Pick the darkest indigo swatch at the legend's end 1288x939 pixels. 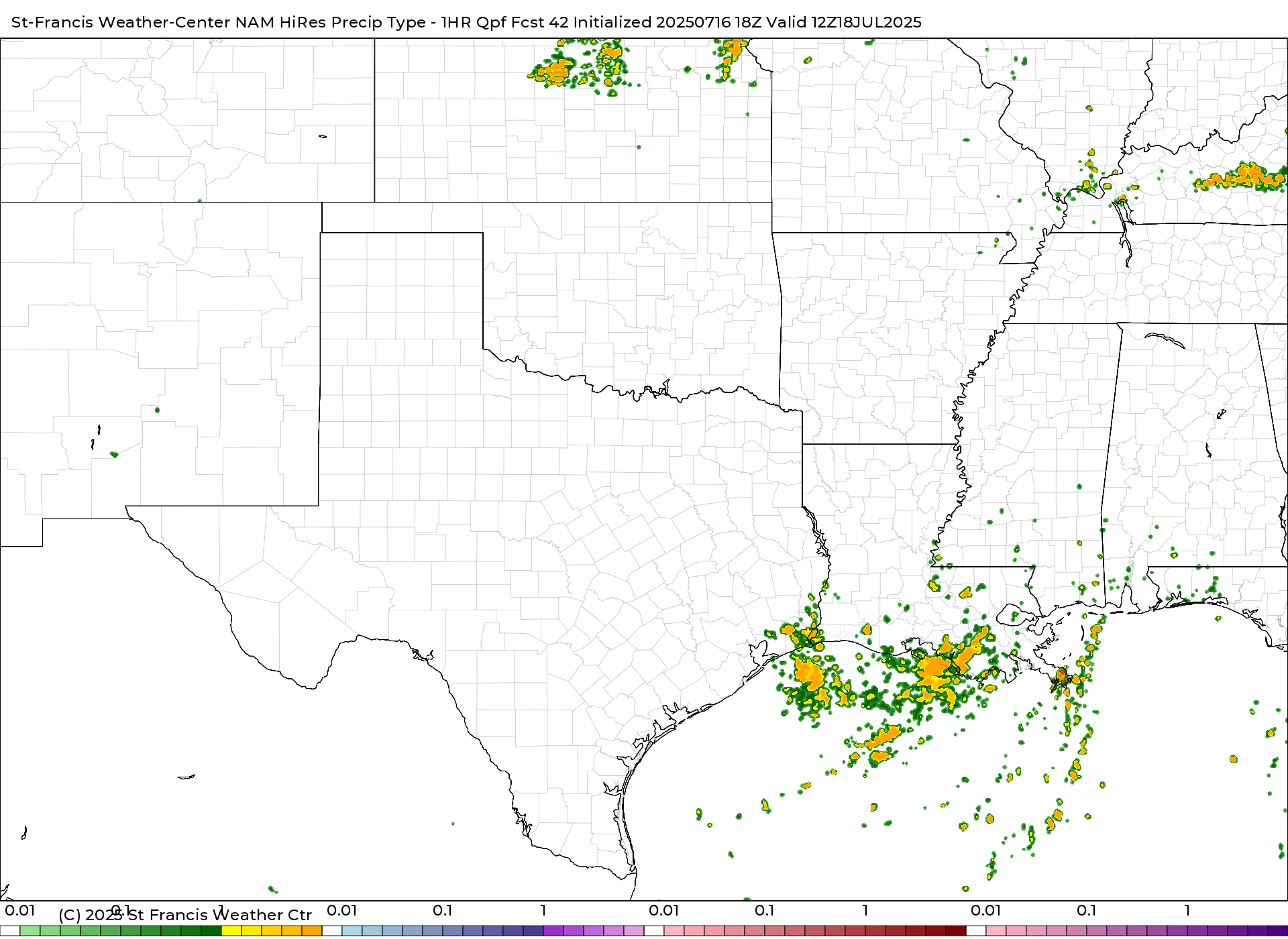(1278, 931)
